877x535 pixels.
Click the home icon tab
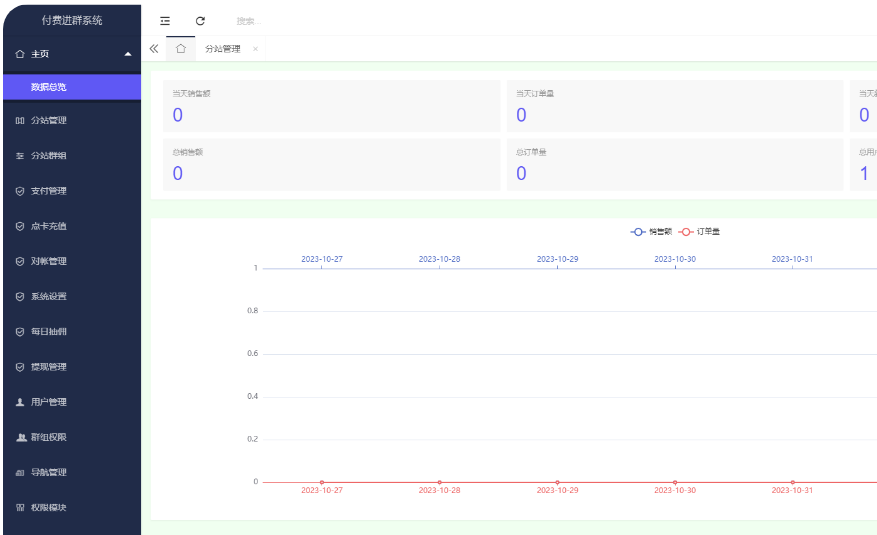click(181, 48)
